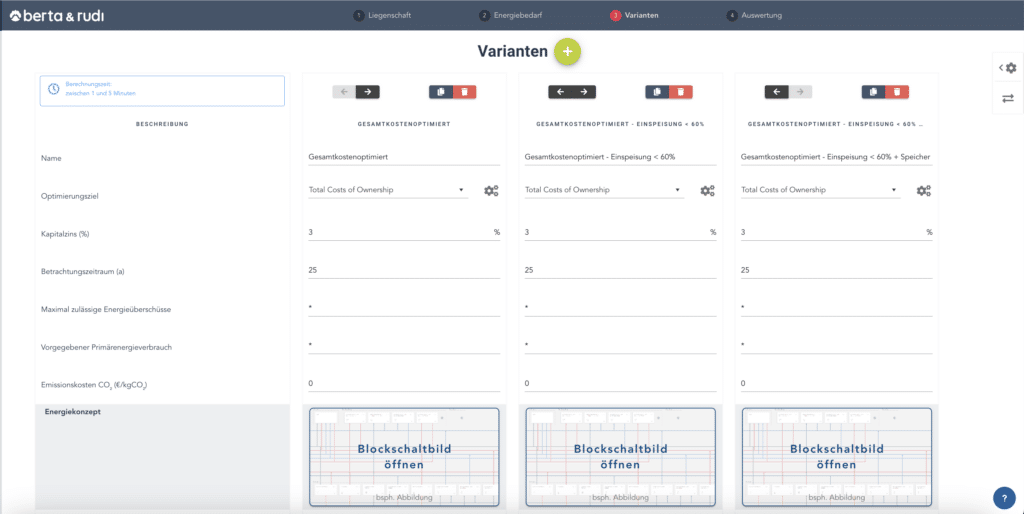Delete the Gesamtkostenoptimiert variant with trash icon
Viewport: 1024px width, 514px height.
464,91
